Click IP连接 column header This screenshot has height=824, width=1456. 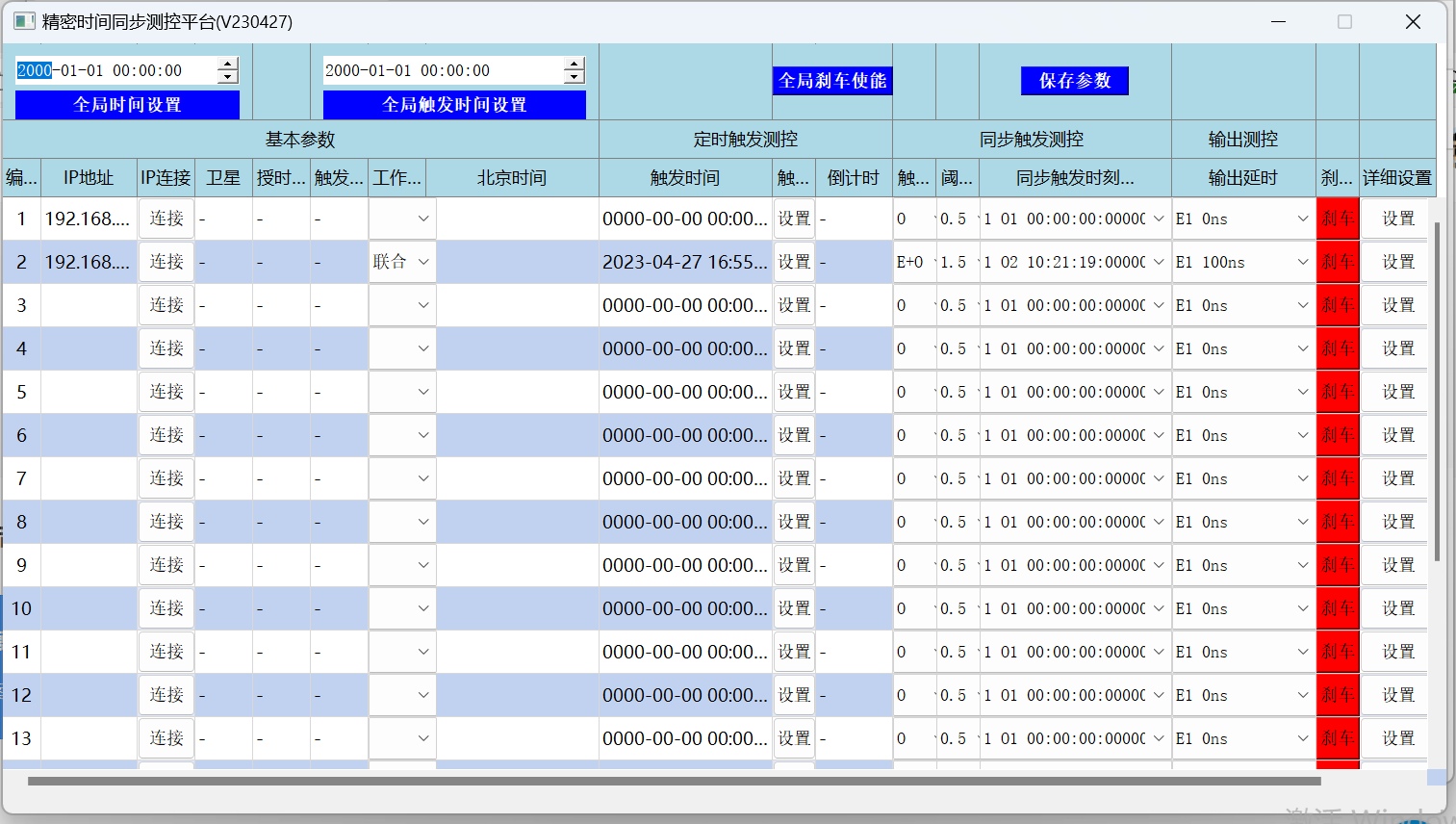(166, 178)
